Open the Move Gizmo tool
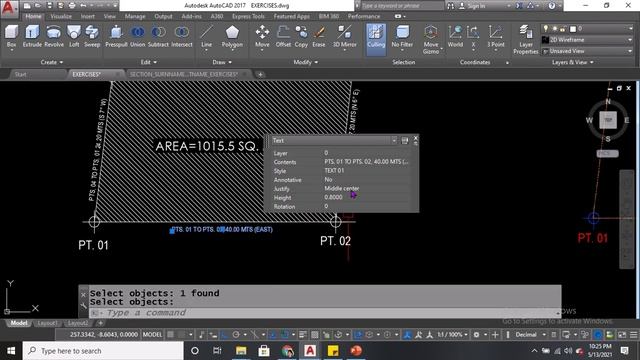Image resolution: width=640 pixels, height=360 pixels. 431,40
